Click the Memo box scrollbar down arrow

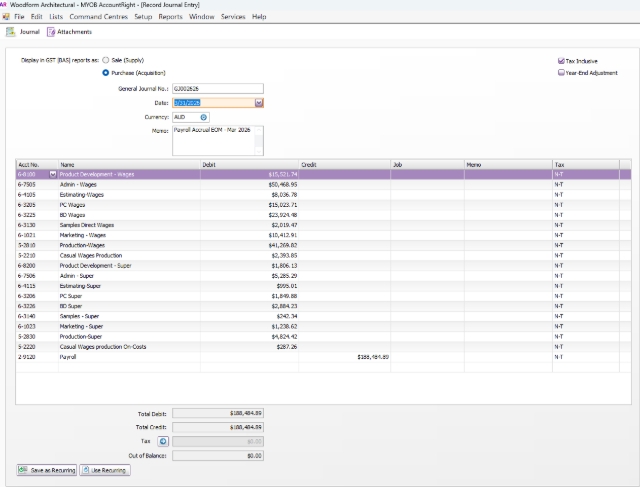pyautogui.click(x=259, y=151)
